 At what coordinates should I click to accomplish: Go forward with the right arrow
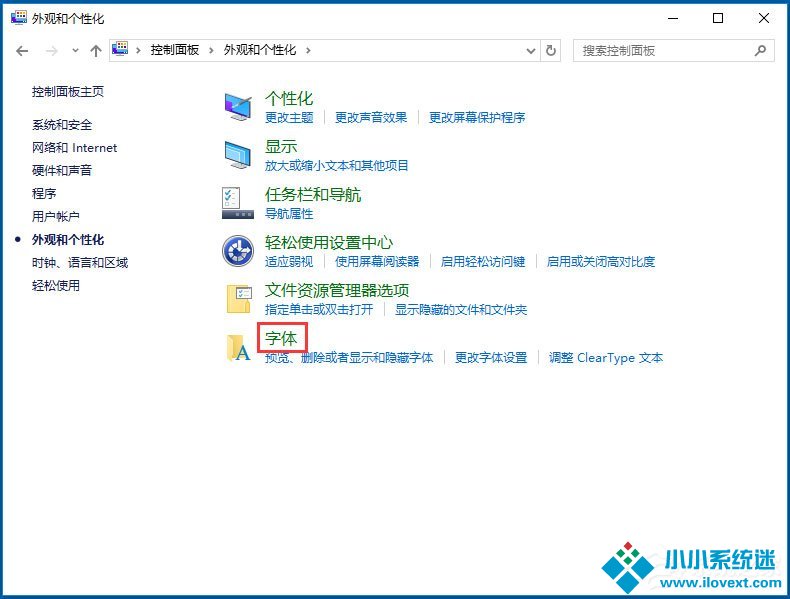click(51, 51)
